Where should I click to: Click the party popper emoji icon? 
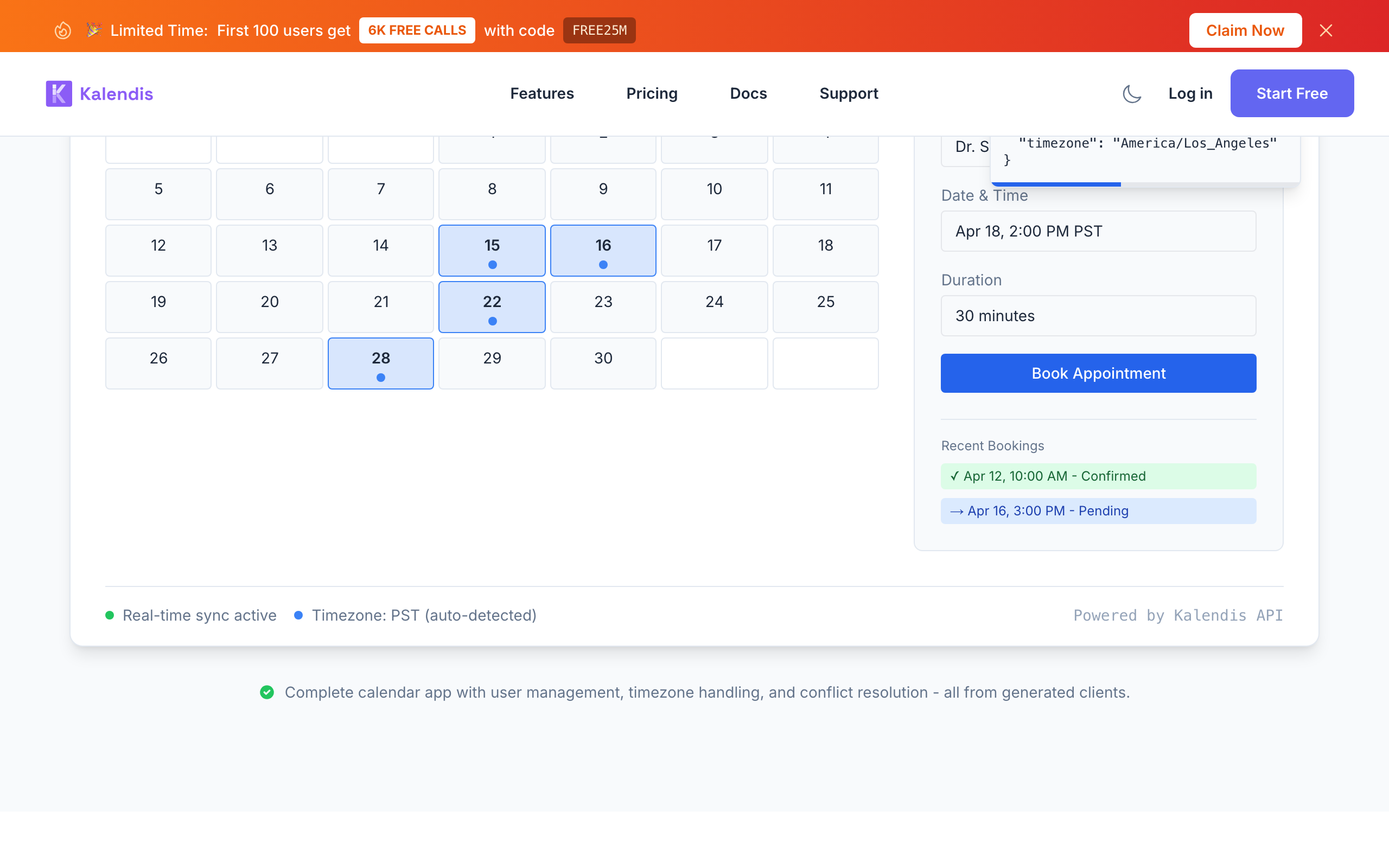coord(93,30)
